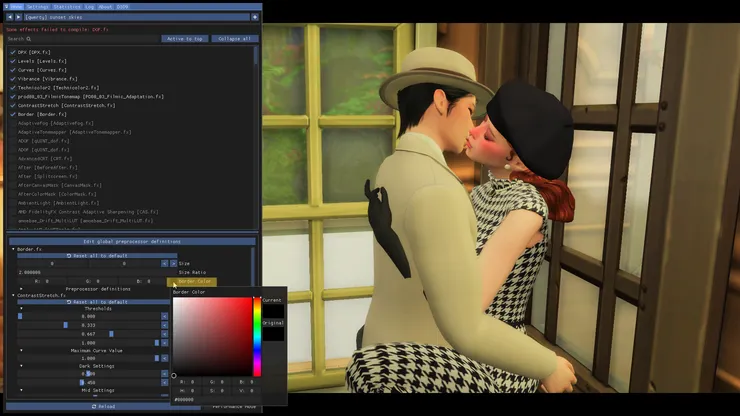This screenshot has width=740, height=416.
Task: Open the Log tab
Action: point(90,7)
